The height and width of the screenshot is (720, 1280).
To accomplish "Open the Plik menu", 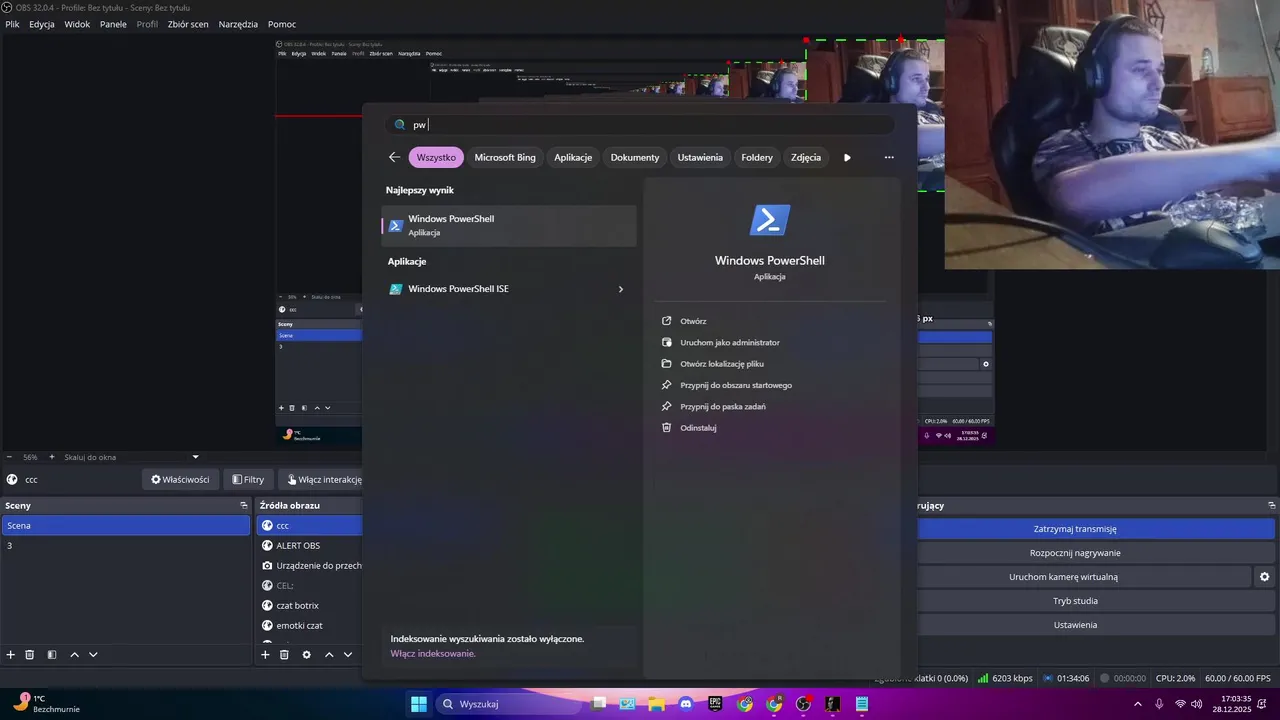I will pyautogui.click(x=12, y=24).
